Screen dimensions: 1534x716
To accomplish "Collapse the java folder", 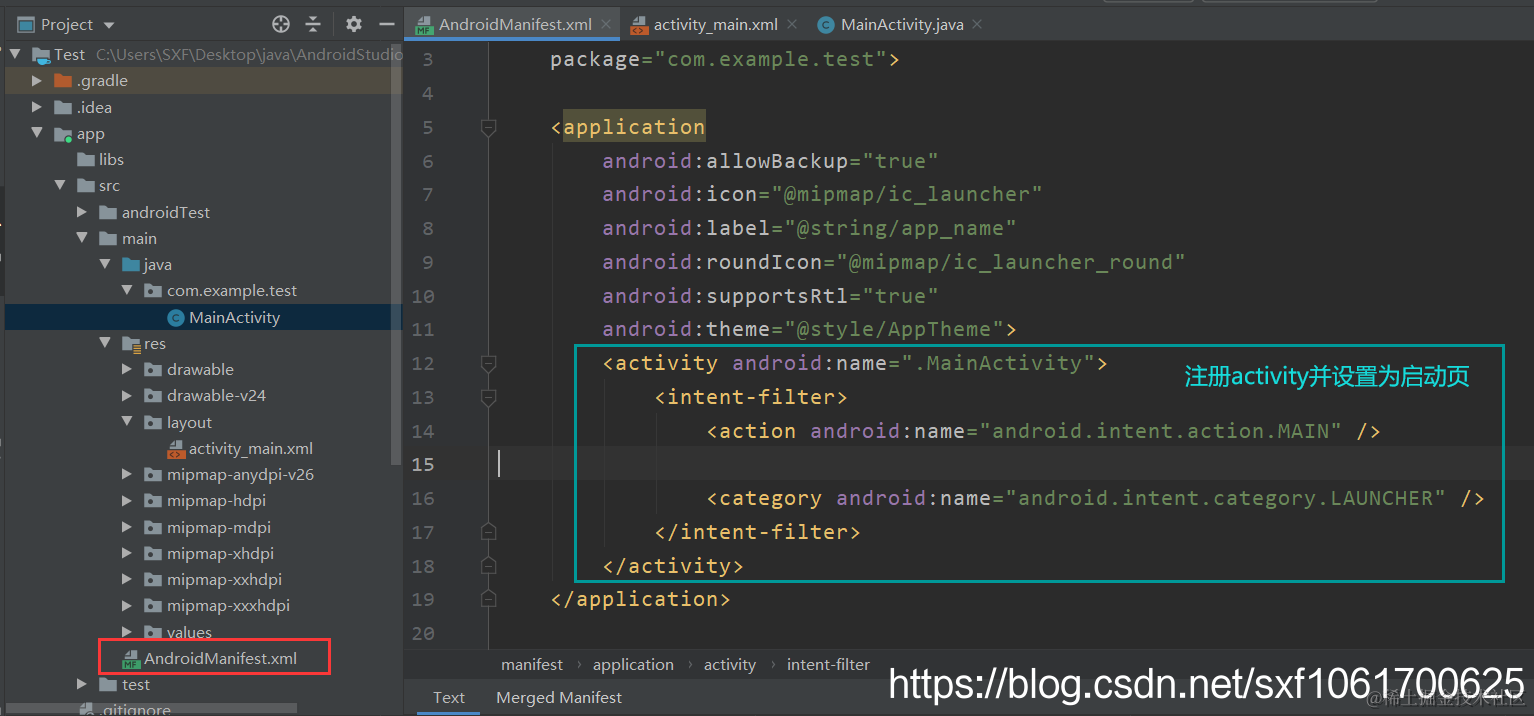I will pyautogui.click(x=104, y=264).
